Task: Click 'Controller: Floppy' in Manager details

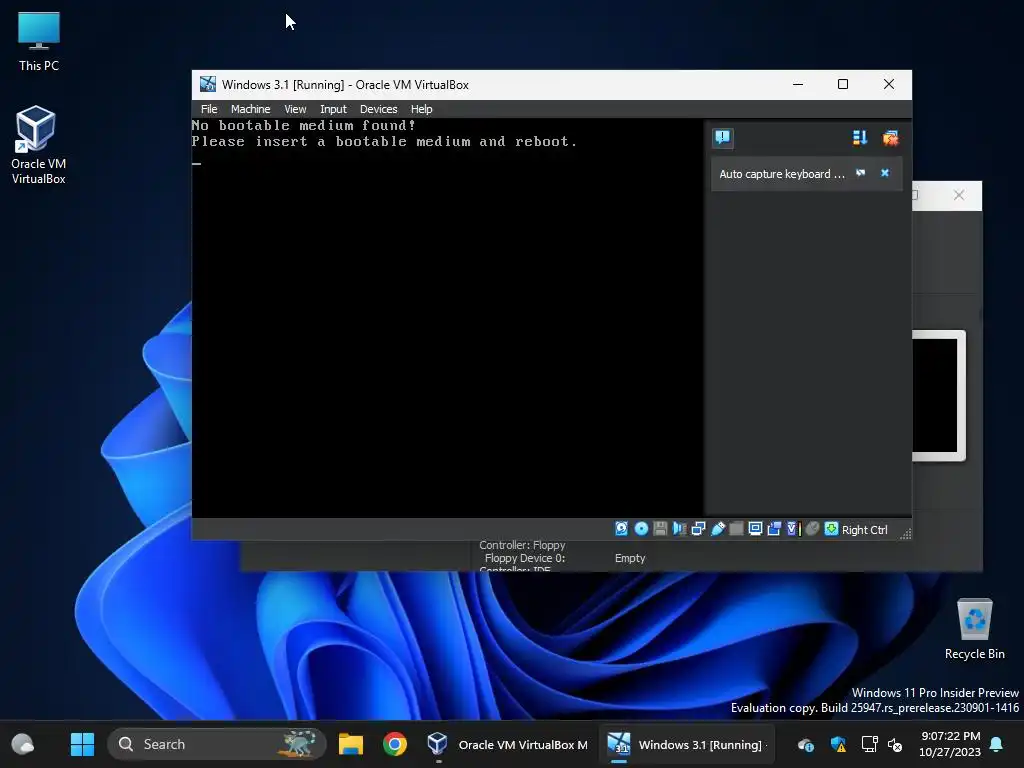Action: (522, 545)
